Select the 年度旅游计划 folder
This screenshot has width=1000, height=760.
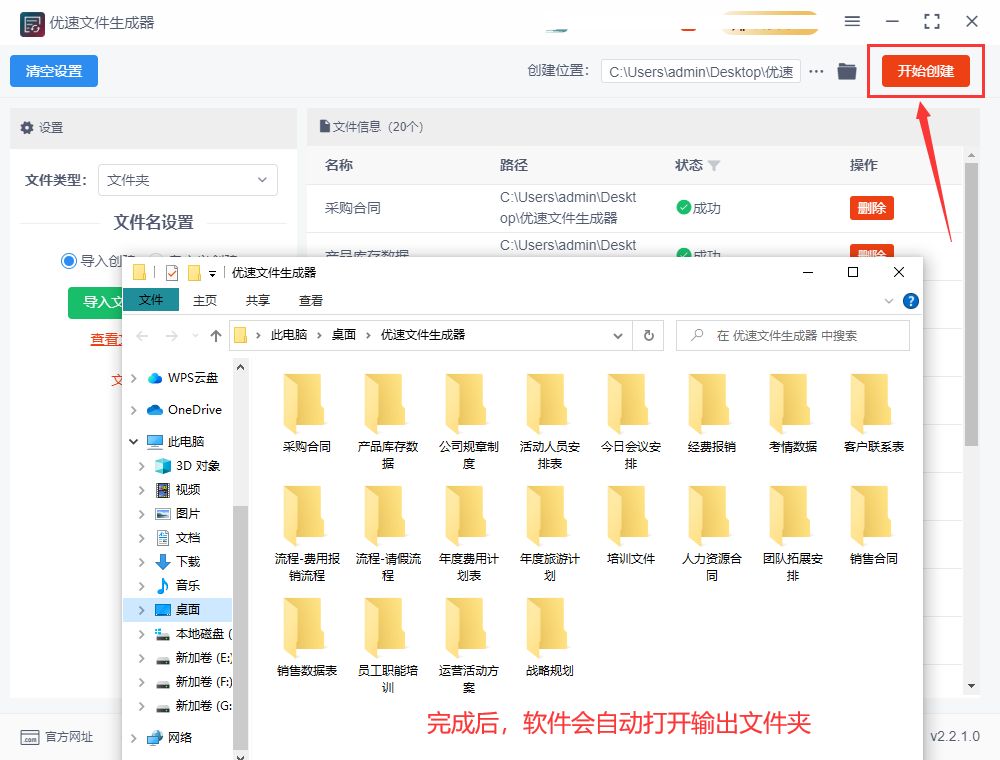(x=550, y=533)
